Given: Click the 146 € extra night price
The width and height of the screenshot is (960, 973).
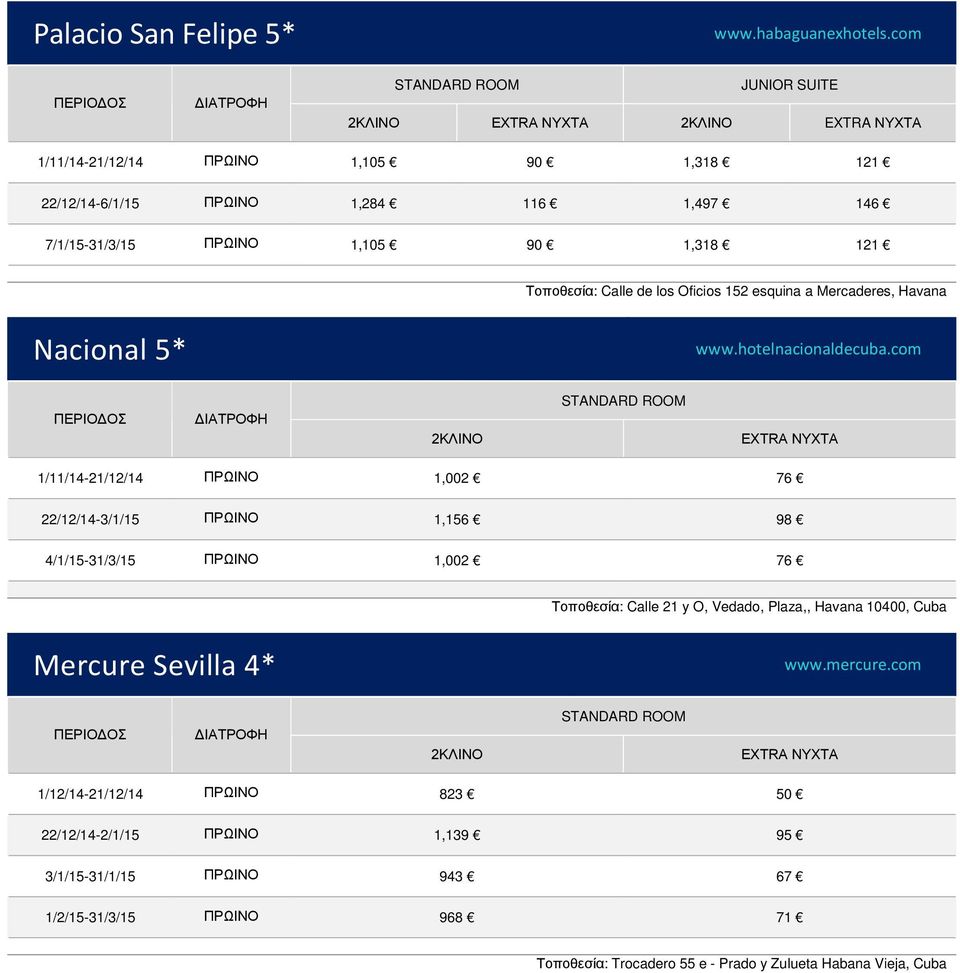Looking at the screenshot, I should (x=873, y=204).
